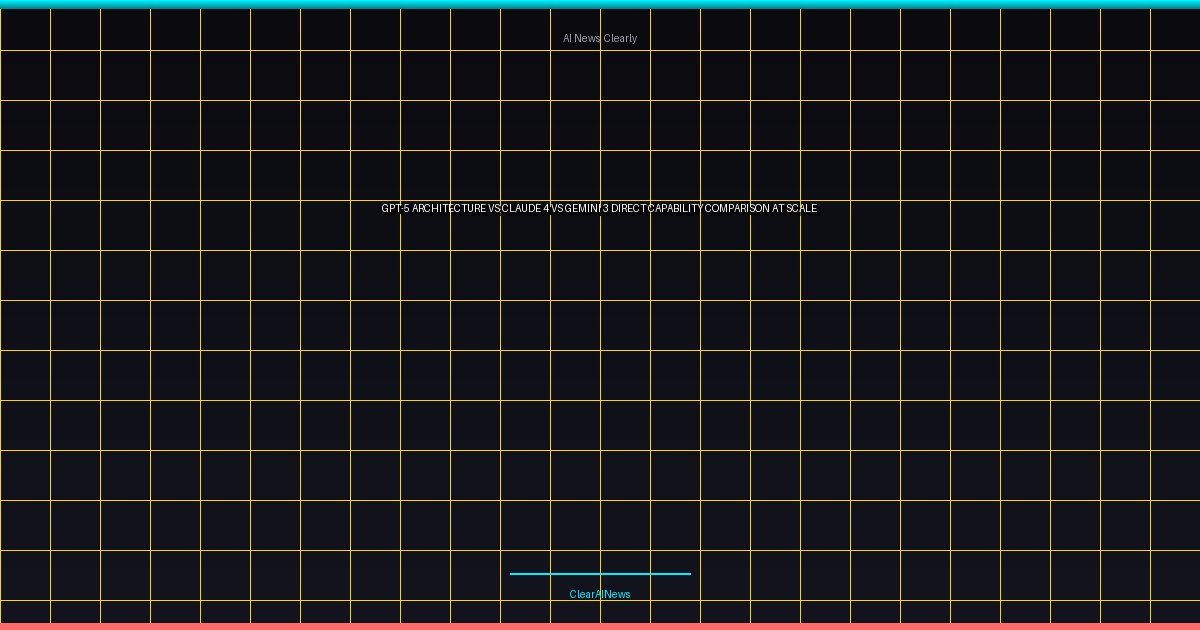Click the cyan divider line above ClearAINews
The height and width of the screenshot is (630, 1200).
(x=600, y=573)
